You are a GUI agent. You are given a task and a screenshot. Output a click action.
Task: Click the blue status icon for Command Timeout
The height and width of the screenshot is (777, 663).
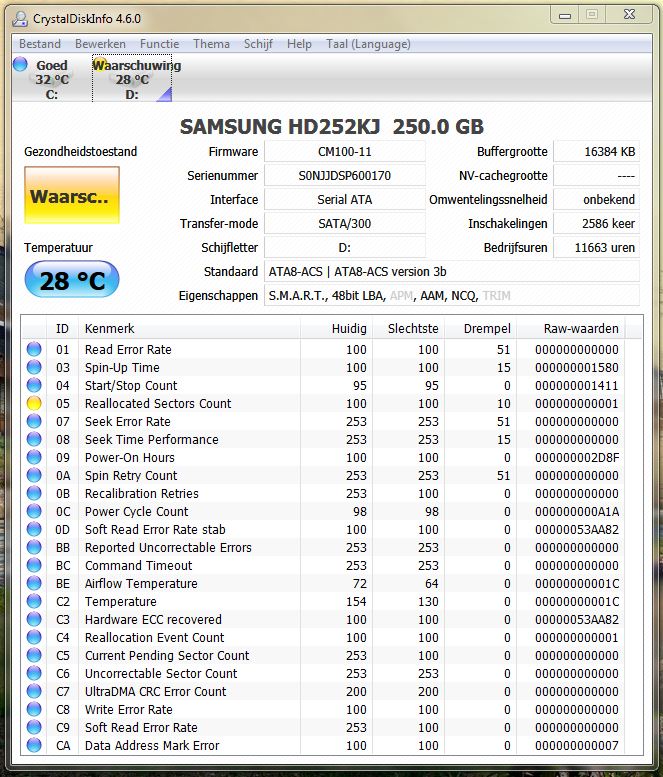click(34, 565)
